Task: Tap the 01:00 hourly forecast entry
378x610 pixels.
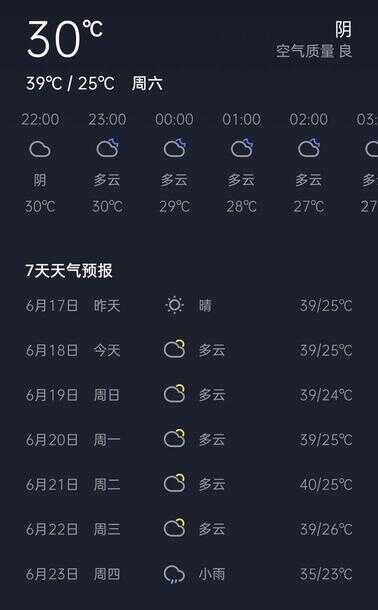Action: point(242,163)
